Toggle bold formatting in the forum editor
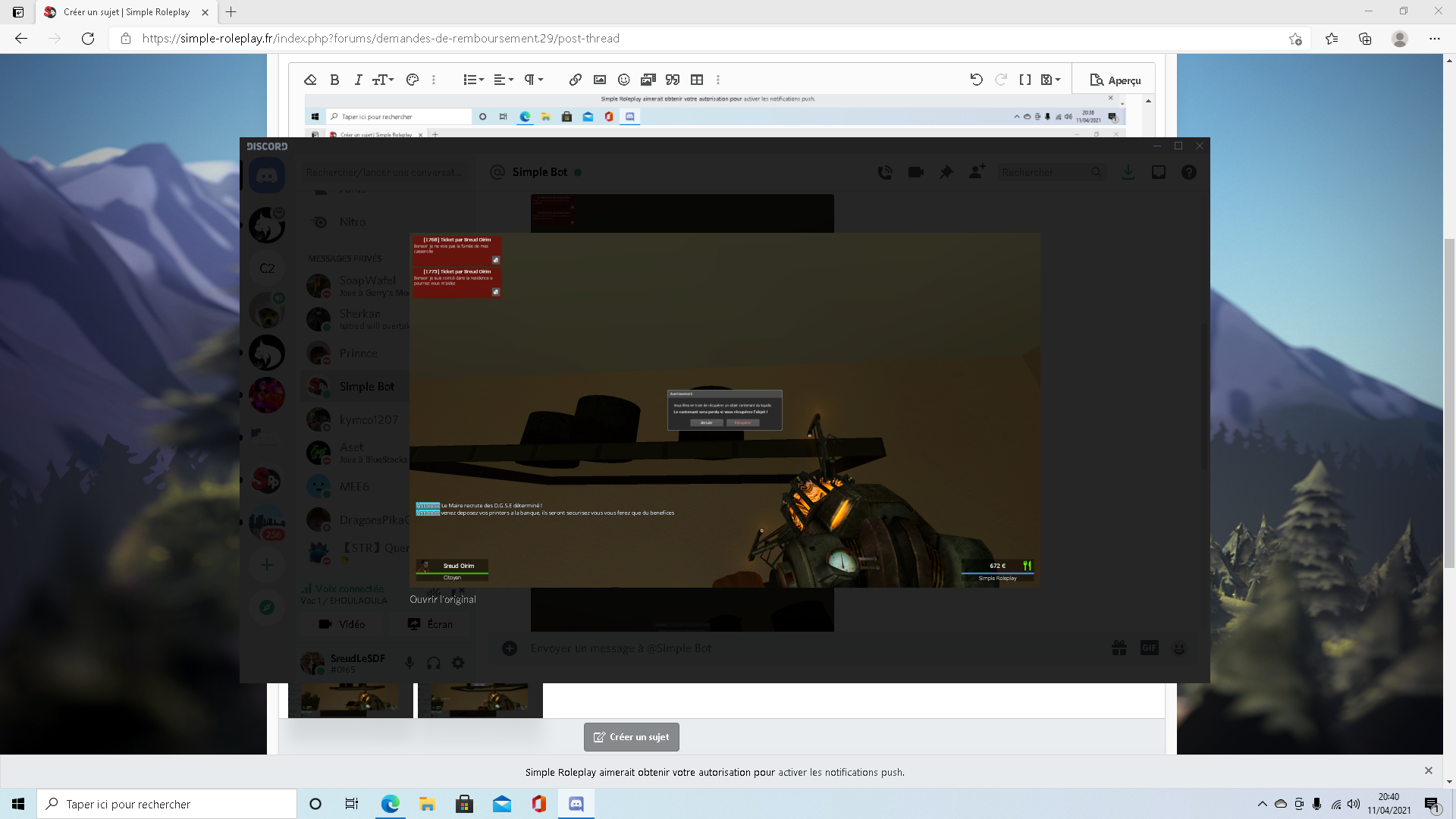1456x819 pixels. coord(334,80)
